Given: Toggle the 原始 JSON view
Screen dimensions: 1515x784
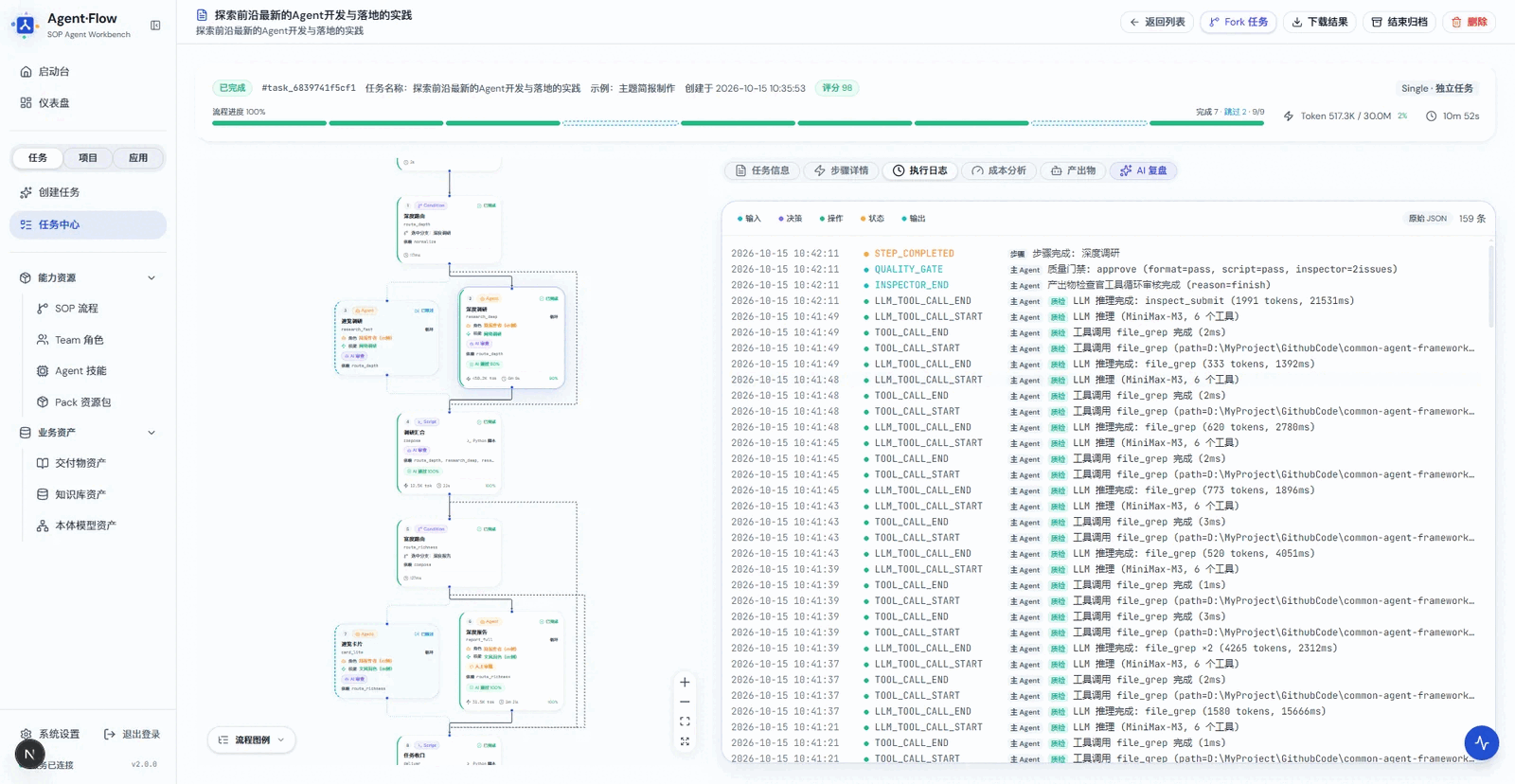Looking at the screenshot, I should (1427, 219).
